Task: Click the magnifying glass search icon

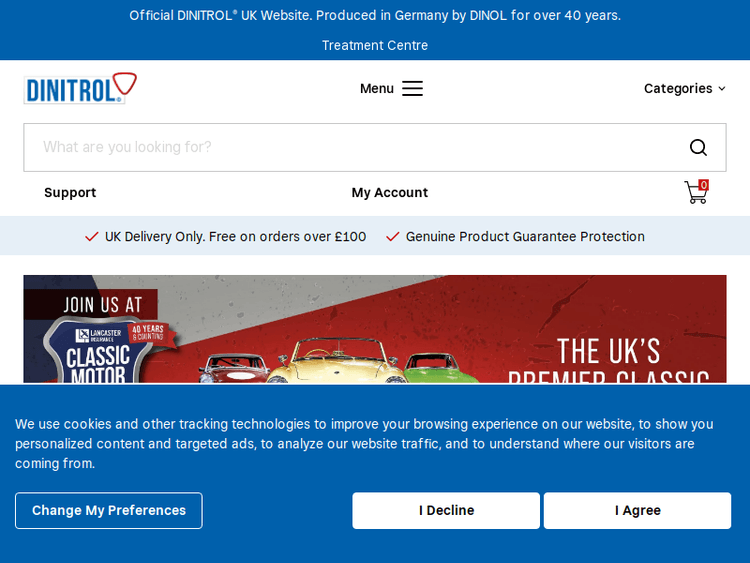Action: click(698, 147)
